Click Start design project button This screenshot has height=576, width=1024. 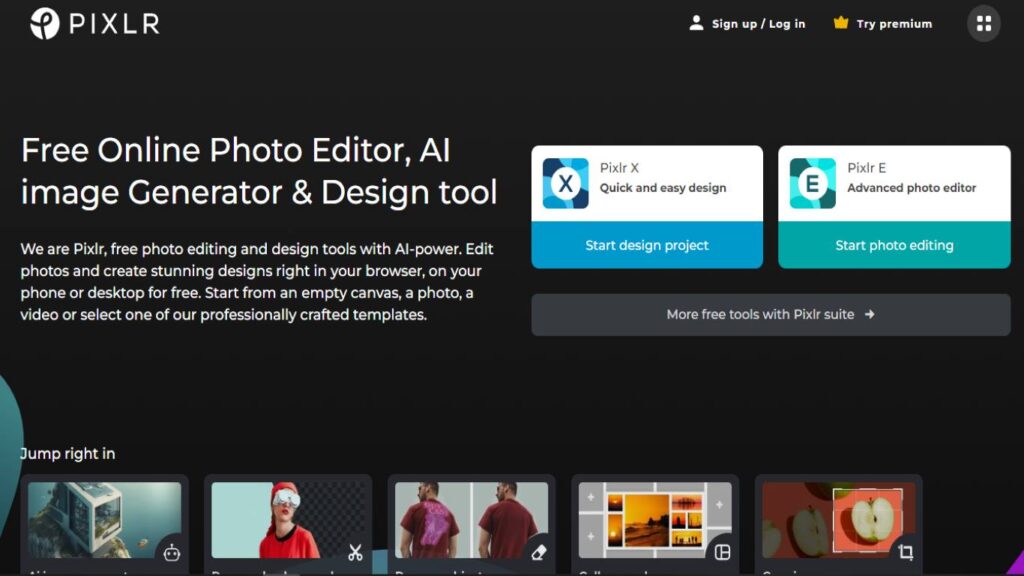[647, 245]
